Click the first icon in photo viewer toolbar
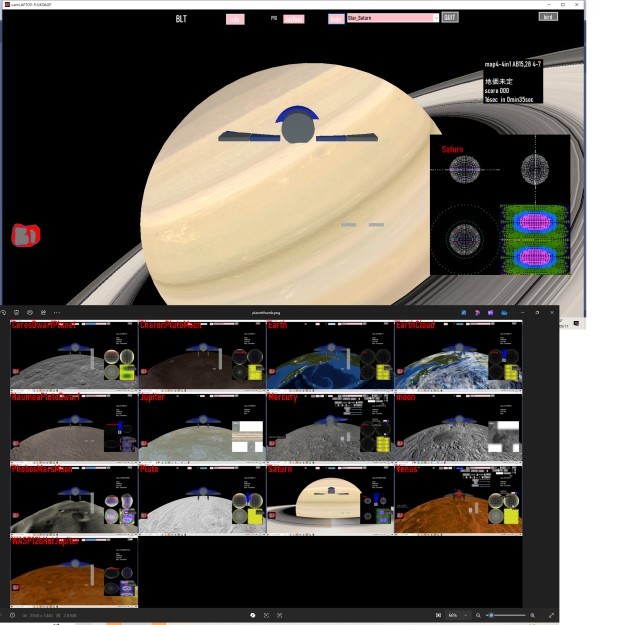Image resolution: width=640 pixels, height=625 pixels. click(x=5, y=313)
